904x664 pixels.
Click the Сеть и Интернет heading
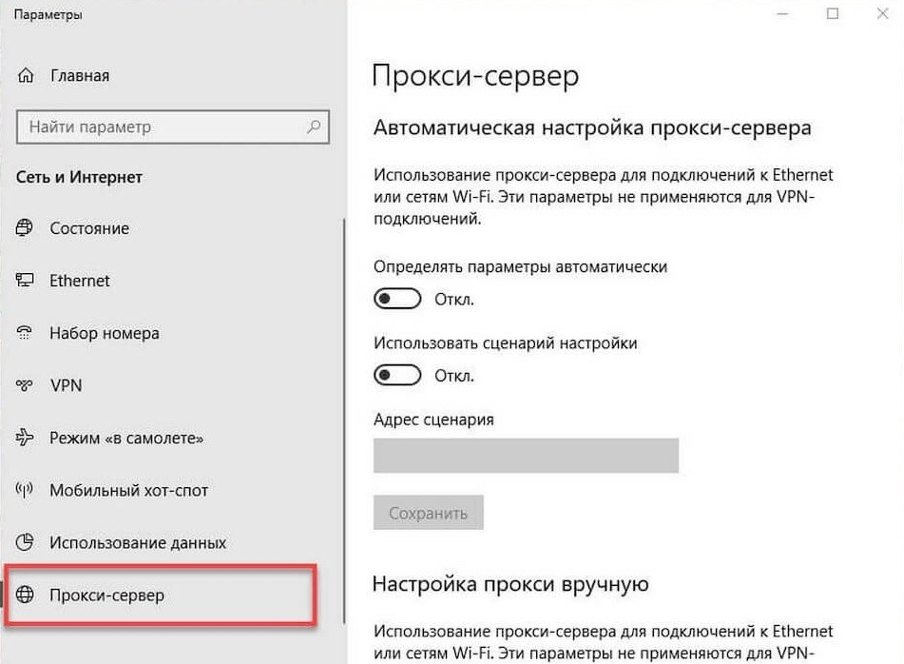coord(79,177)
